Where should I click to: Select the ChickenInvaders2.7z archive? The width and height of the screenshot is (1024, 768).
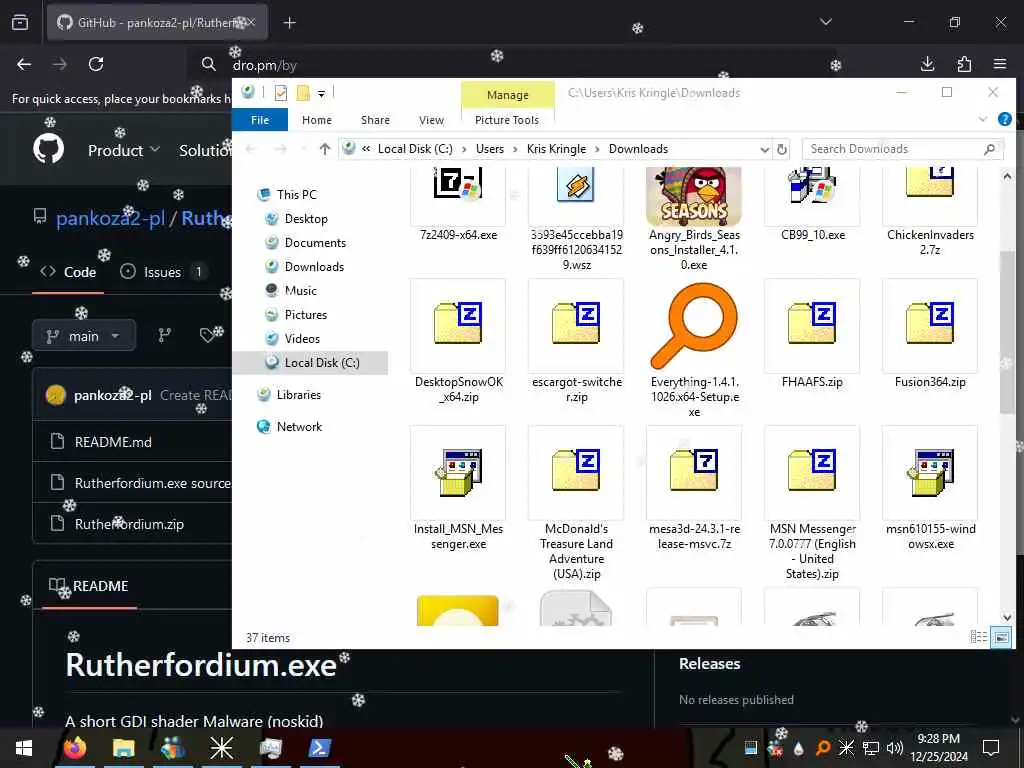930,210
